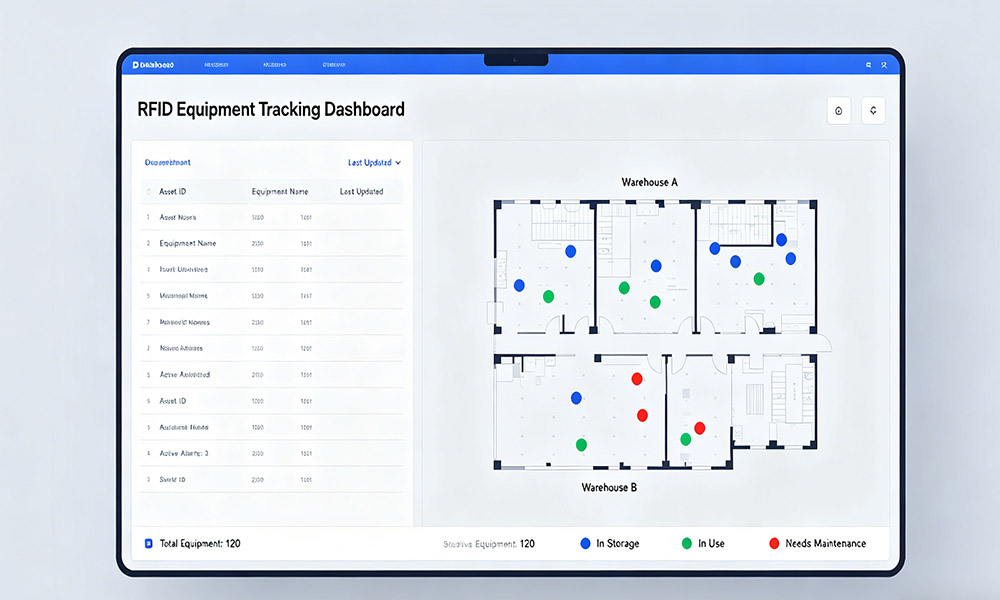Click the refresh icon near the dashboard title

pos(872,110)
